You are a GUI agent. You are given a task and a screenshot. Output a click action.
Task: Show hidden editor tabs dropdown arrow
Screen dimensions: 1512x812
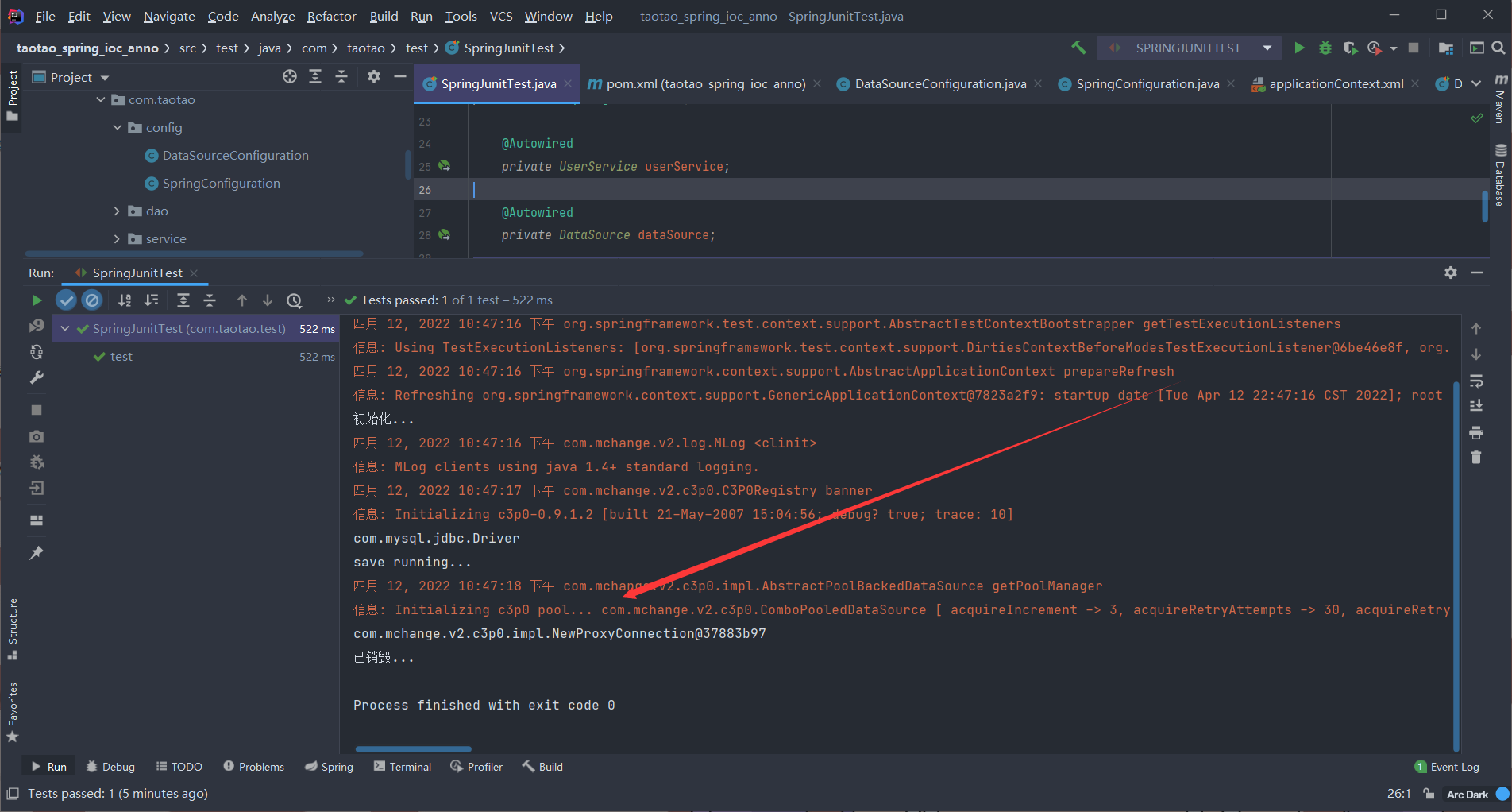1476,83
